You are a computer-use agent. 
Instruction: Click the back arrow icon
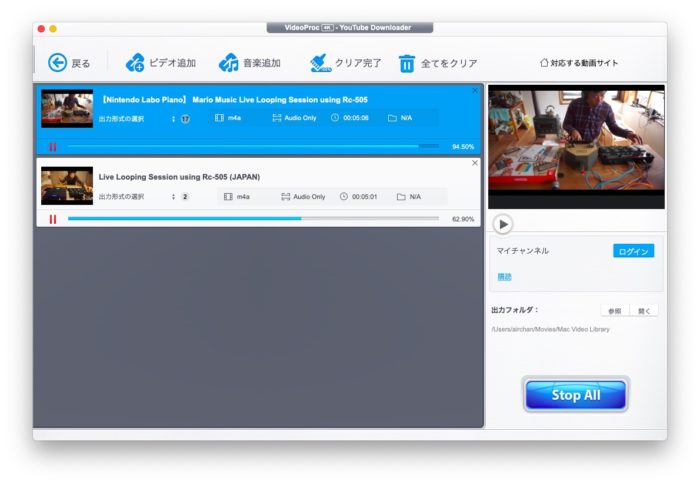[57, 63]
